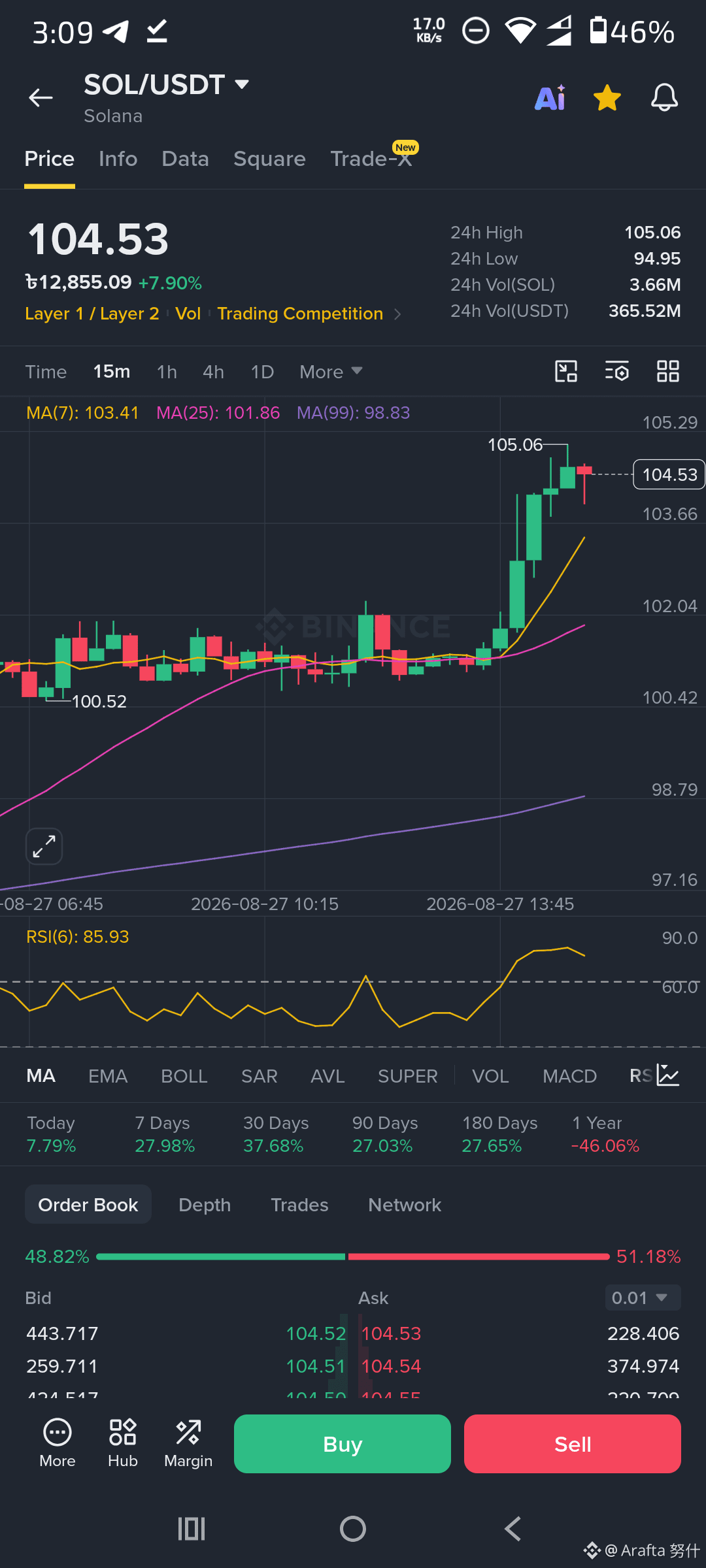Tap the MA(99) indicator value

(x=354, y=413)
